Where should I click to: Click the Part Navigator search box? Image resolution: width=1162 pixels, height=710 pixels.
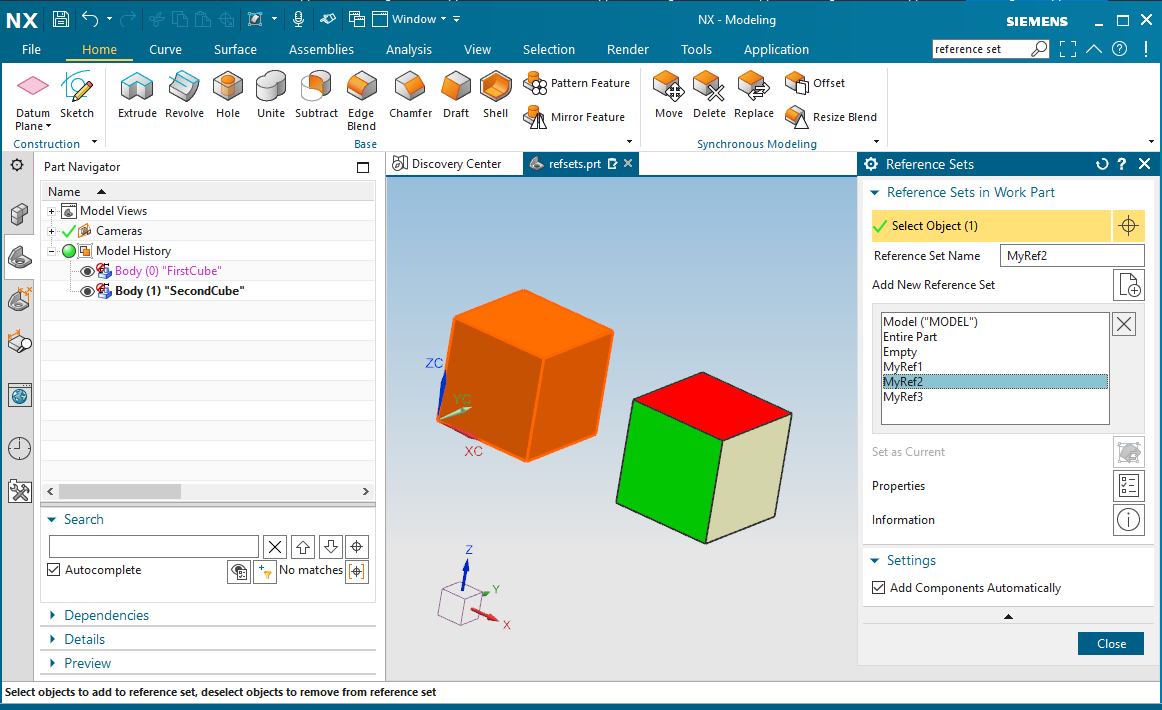click(x=154, y=547)
